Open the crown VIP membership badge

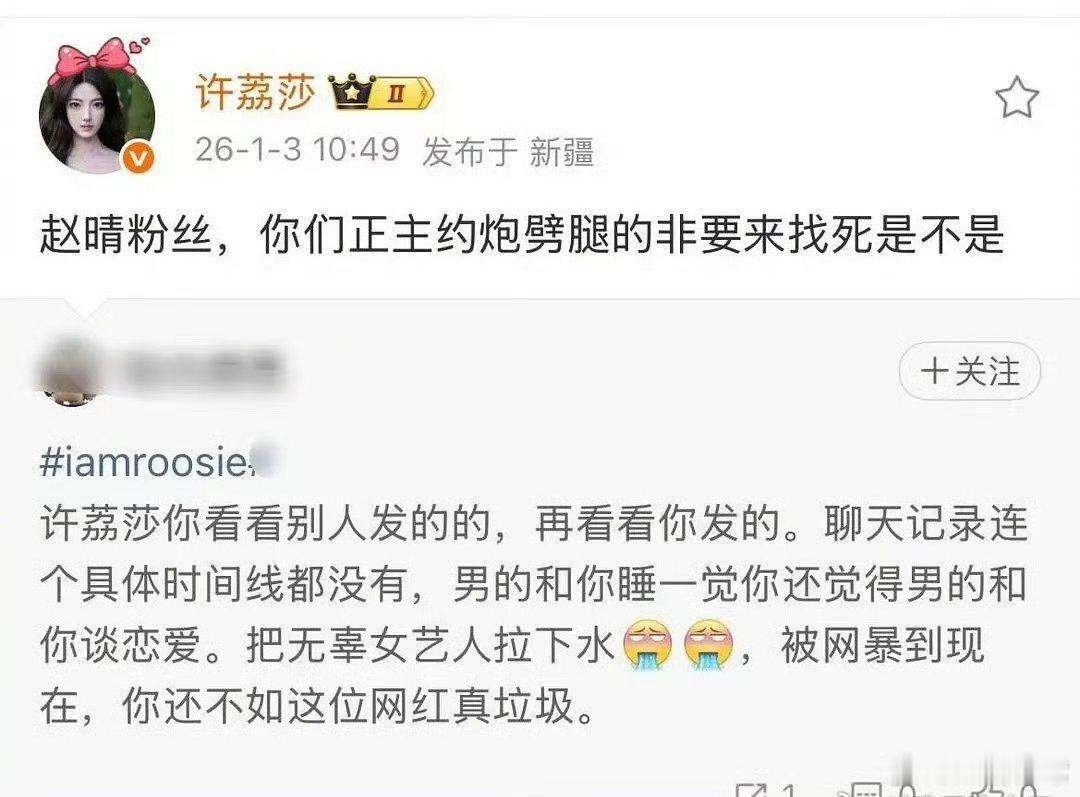click(351, 92)
